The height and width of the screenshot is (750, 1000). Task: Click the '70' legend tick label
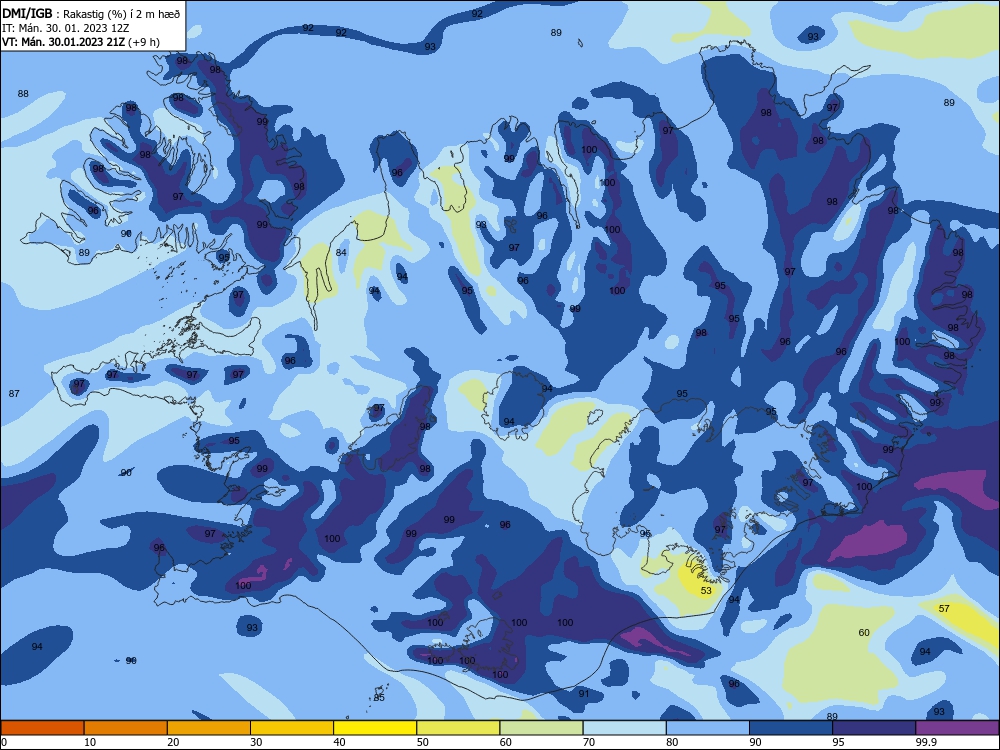tap(589, 742)
